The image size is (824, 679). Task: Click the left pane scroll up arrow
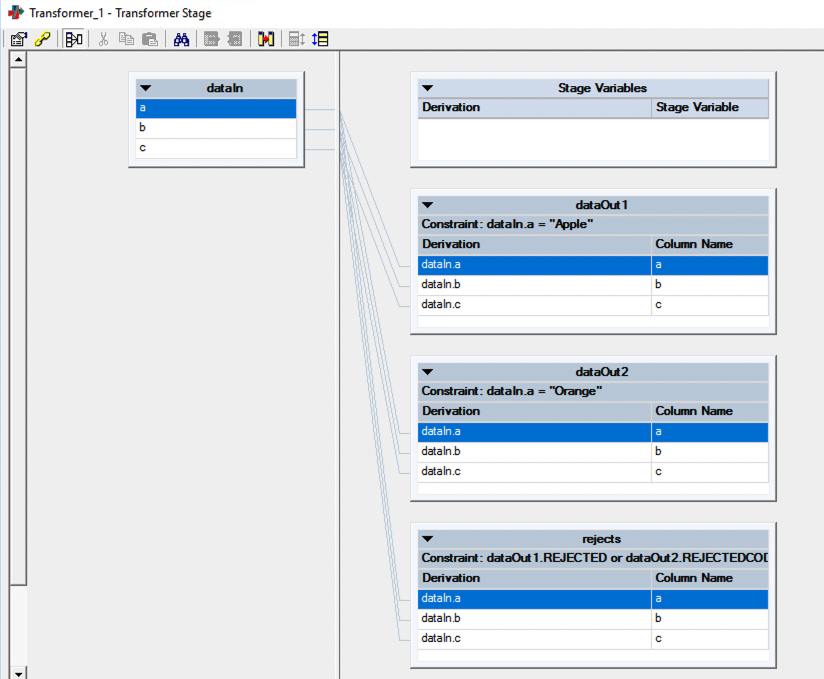click(x=17, y=60)
